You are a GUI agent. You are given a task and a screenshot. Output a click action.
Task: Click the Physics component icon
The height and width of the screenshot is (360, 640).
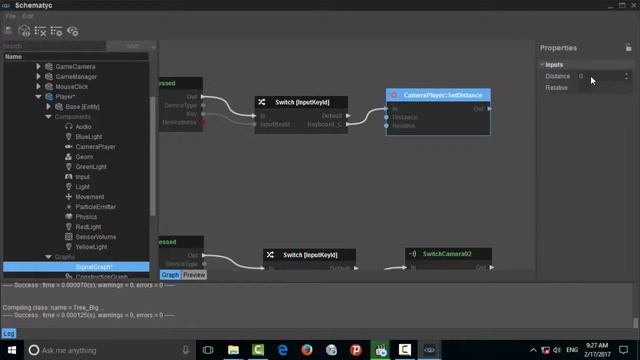coord(69,217)
